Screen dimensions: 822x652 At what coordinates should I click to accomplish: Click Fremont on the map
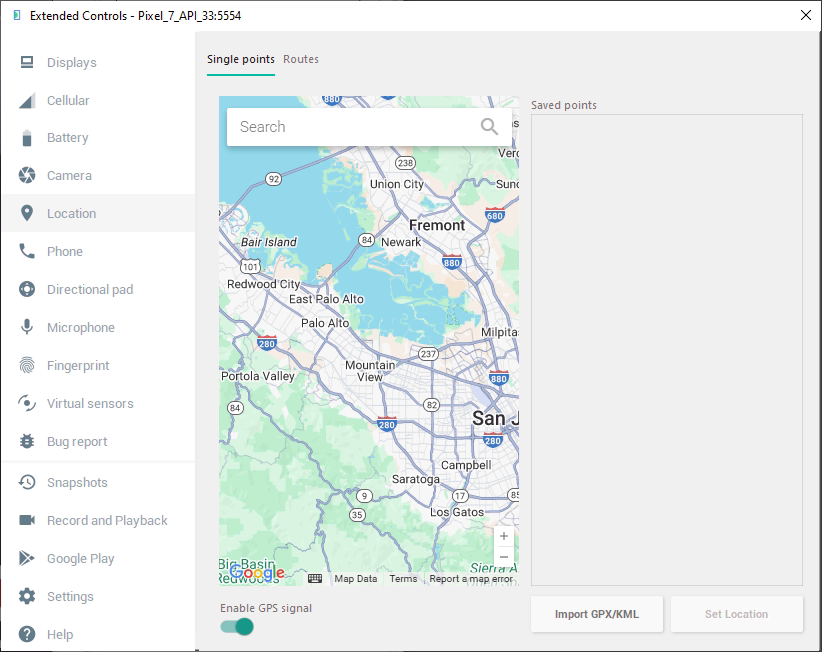click(437, 225)
